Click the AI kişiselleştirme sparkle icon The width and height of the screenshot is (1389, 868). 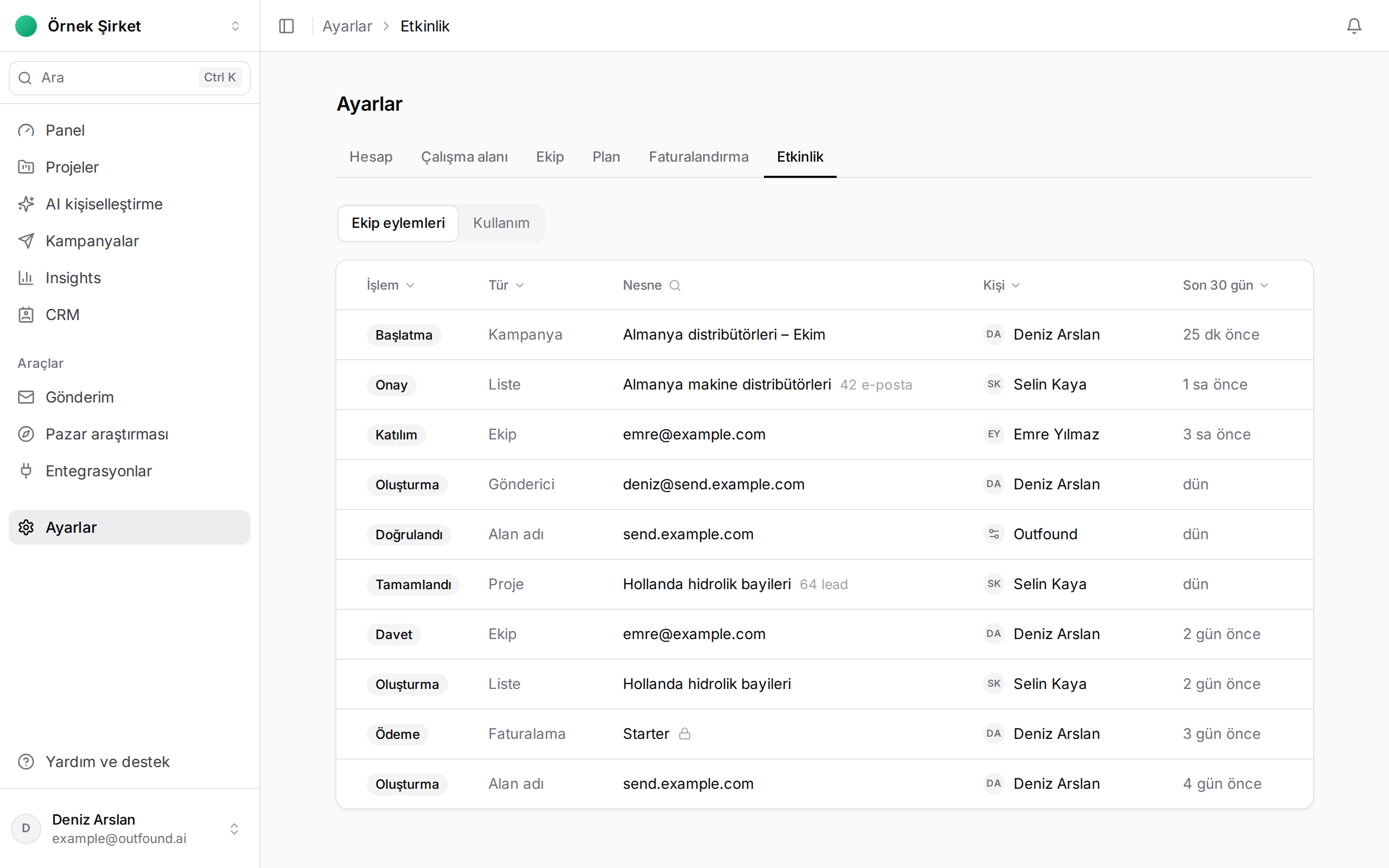[26, 204]
